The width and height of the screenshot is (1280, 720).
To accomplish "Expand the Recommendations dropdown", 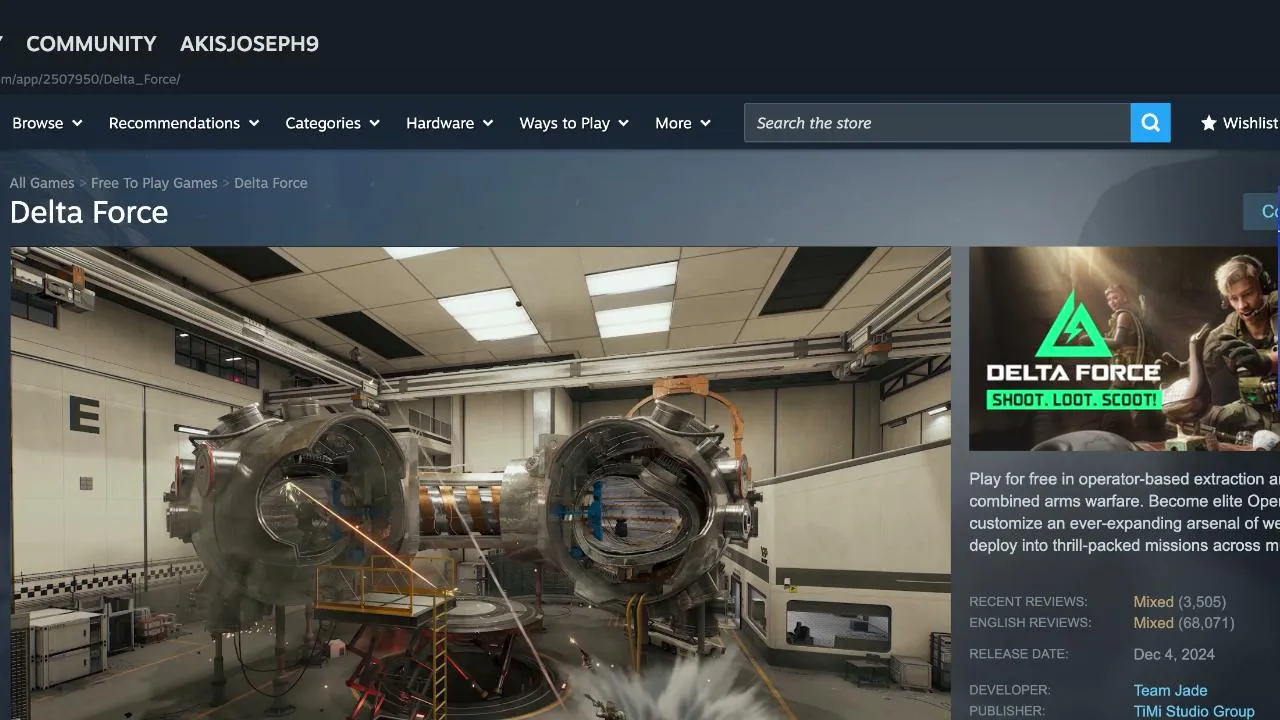I will pos(184,123).
